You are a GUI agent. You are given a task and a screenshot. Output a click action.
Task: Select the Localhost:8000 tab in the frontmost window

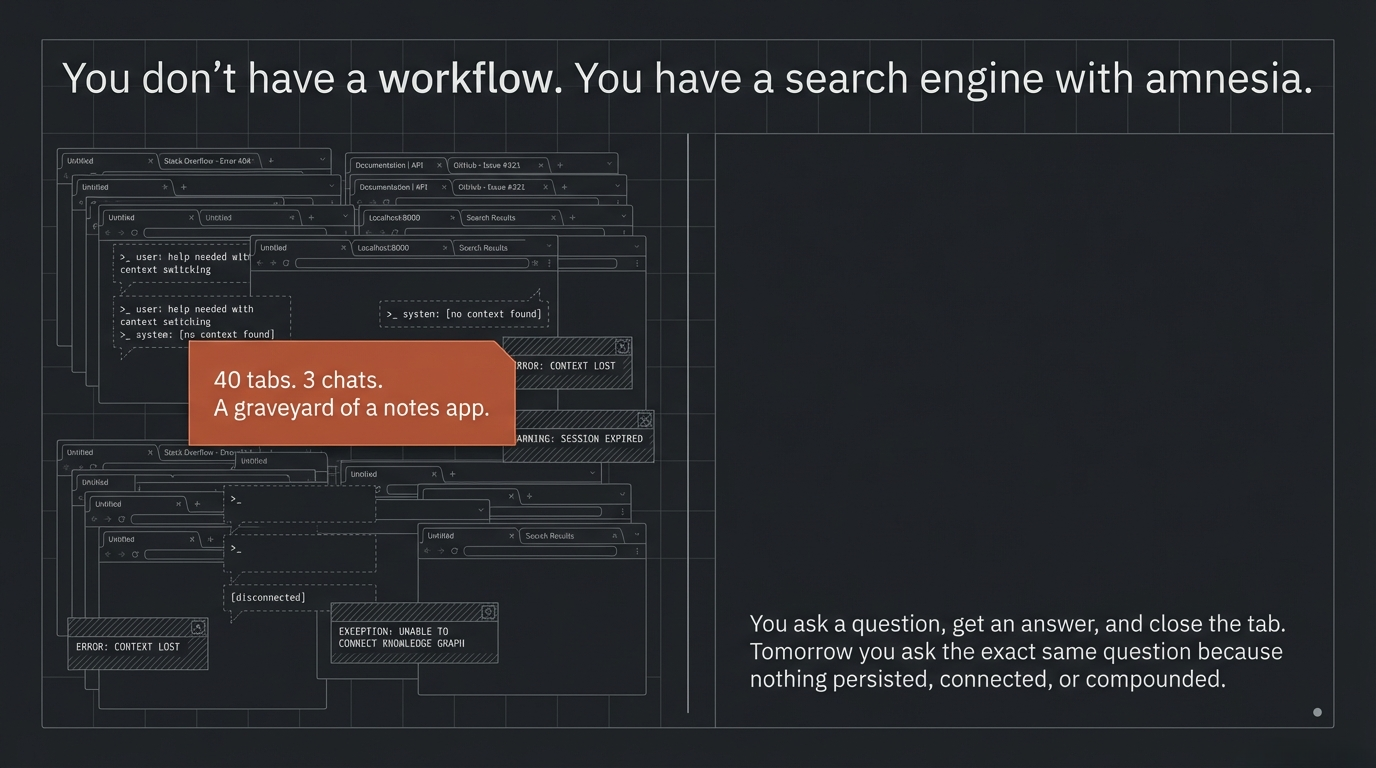(x=383, y=248)
